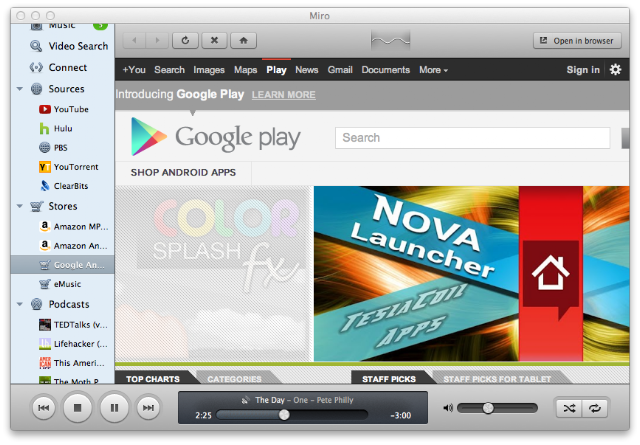Switch to the CATEGORIES tab
Image resolution: width=640 pixels, height=445 pixels.
coord(234,379)
